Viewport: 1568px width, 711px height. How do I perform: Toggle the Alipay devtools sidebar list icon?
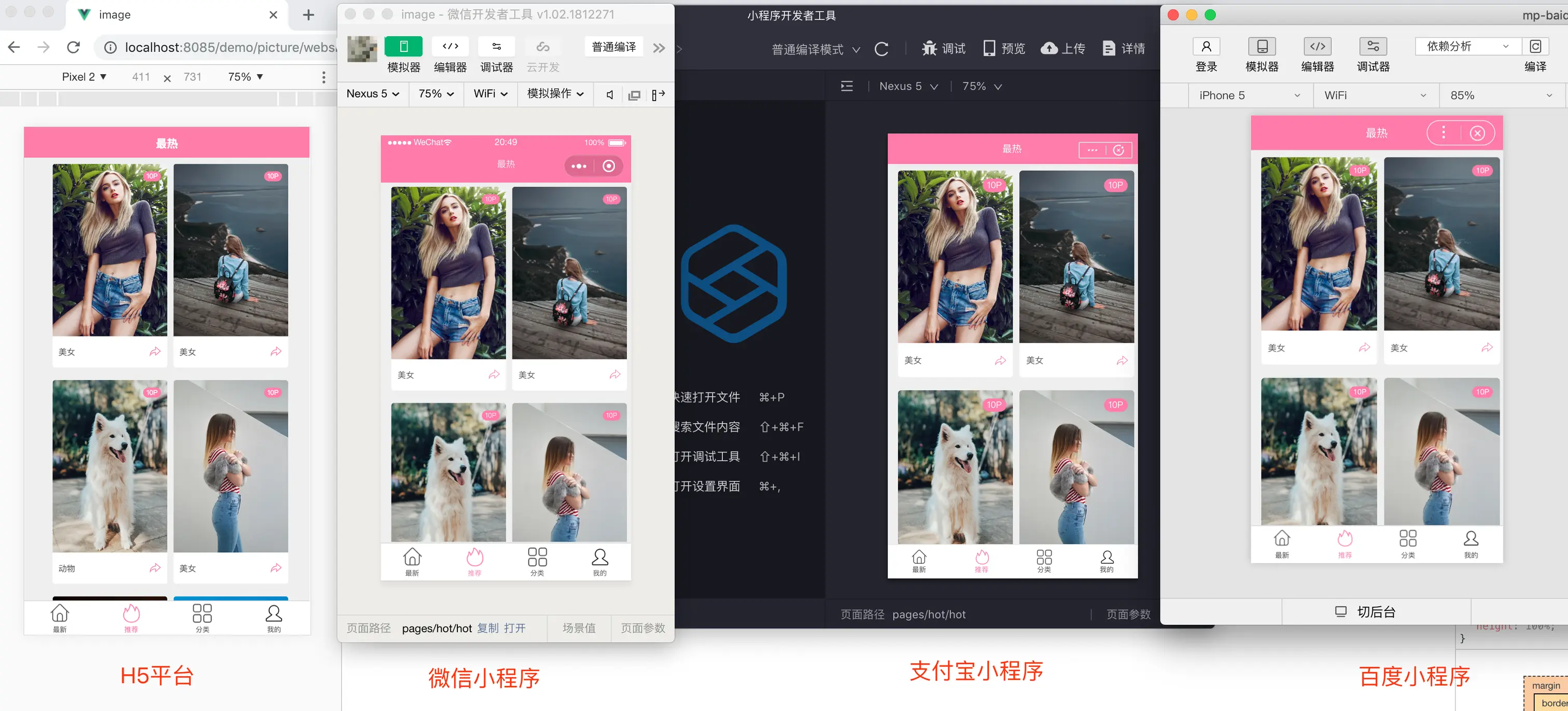coord(847,87)
